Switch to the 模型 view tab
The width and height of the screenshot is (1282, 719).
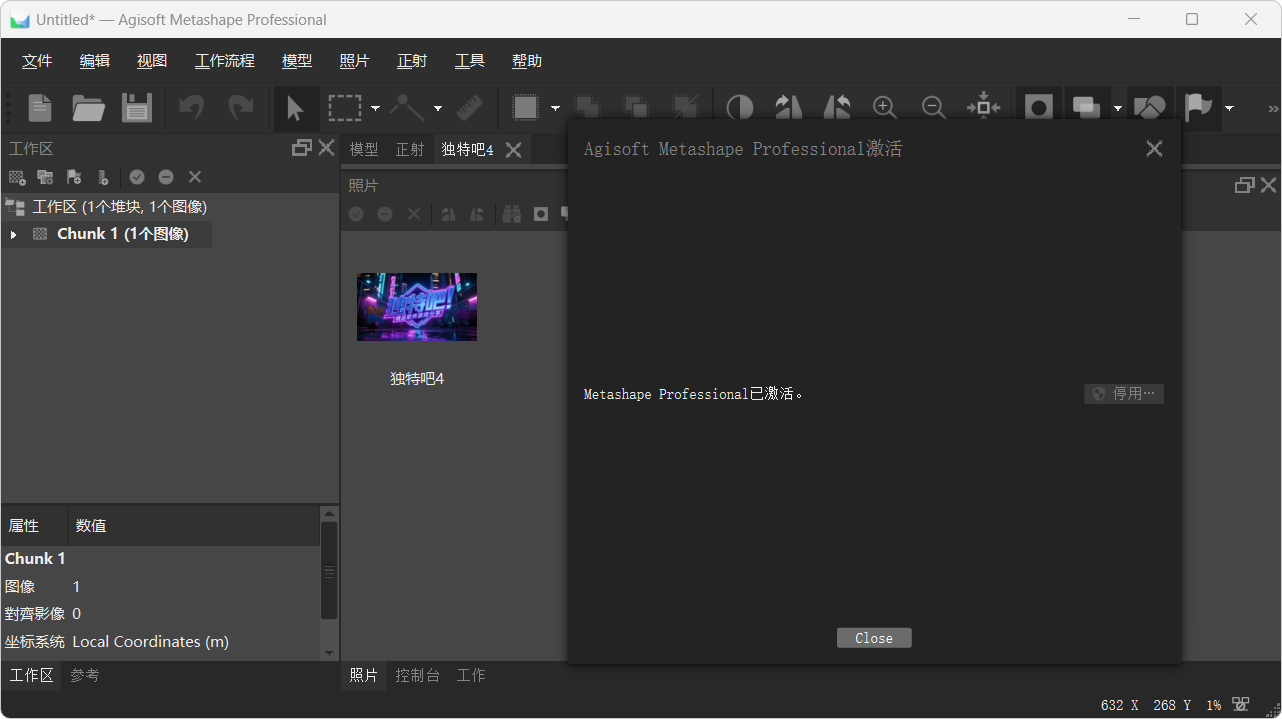tap(364, 149)
